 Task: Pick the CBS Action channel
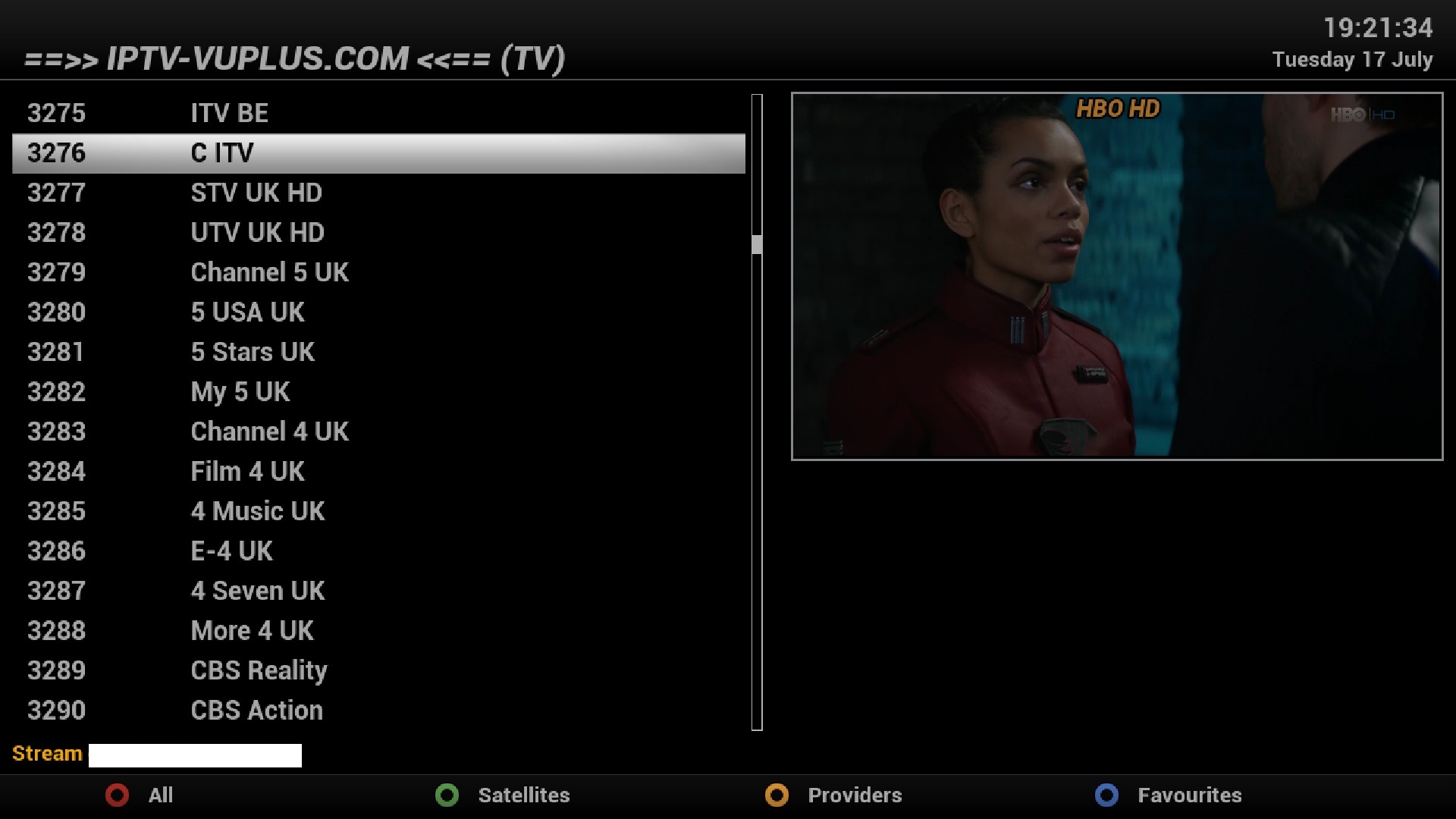(x=378, y=711)
